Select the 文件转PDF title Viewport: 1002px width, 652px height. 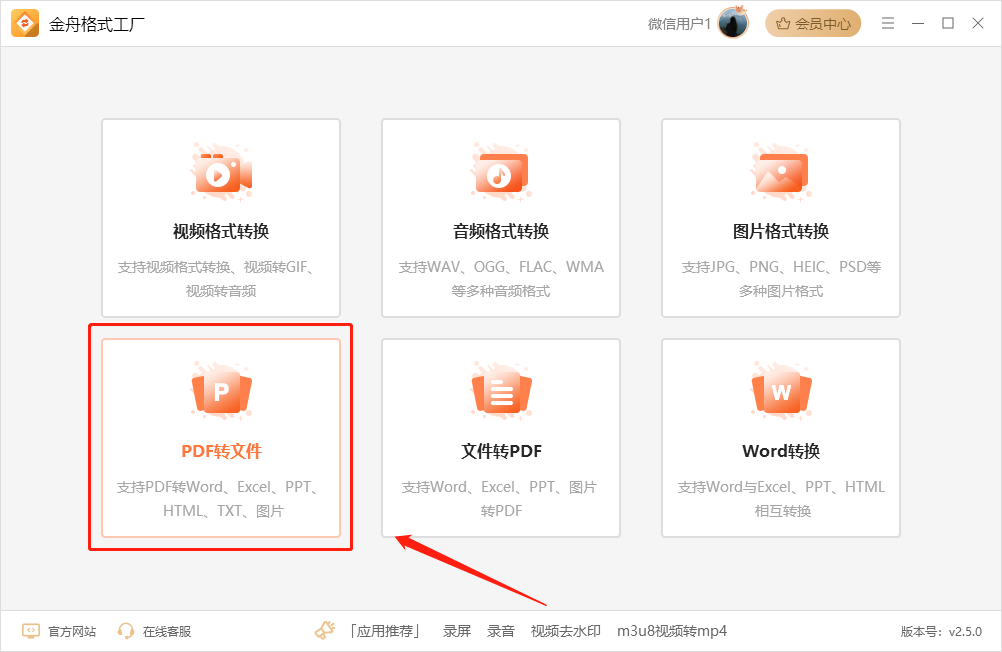pyautogui.click(x=502, y=451)
